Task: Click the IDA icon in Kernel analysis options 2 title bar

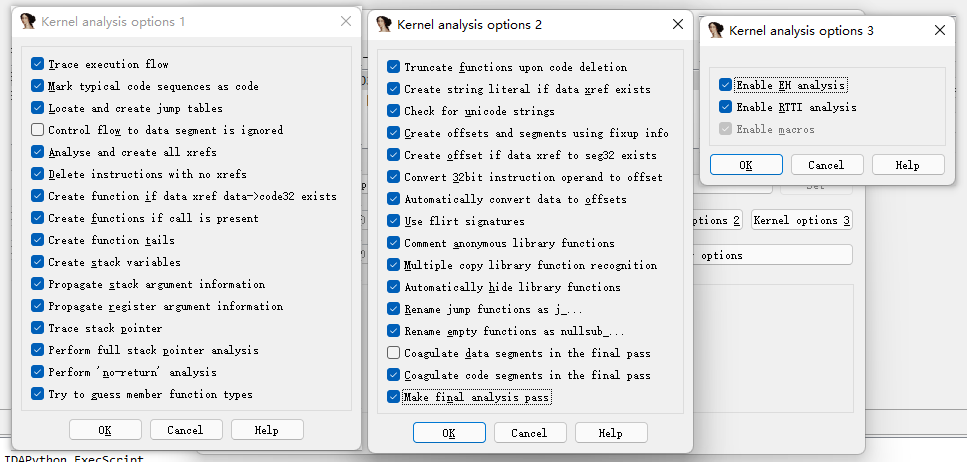Action: click(384, 24)
